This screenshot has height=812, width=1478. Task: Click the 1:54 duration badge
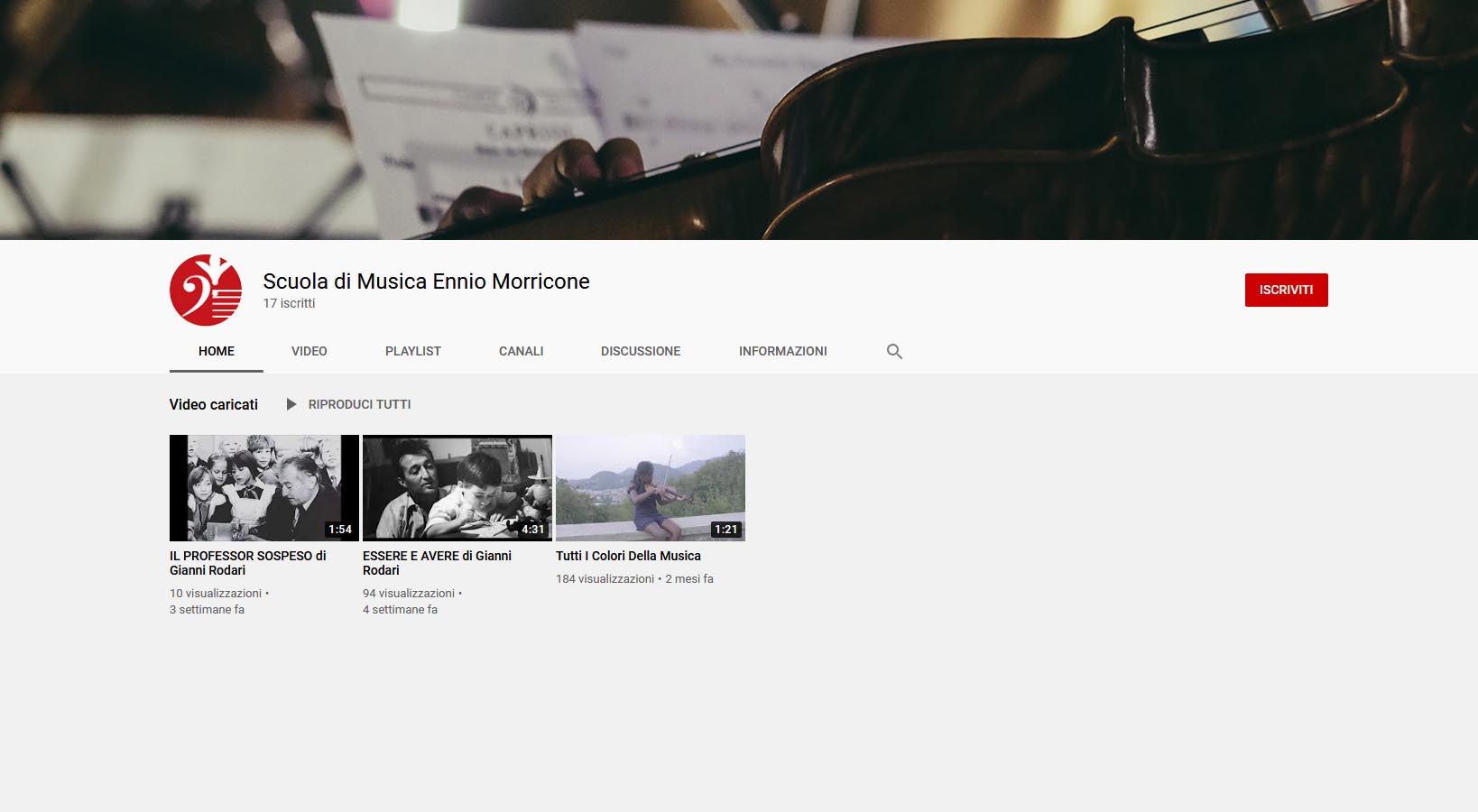tap(340, 530)
